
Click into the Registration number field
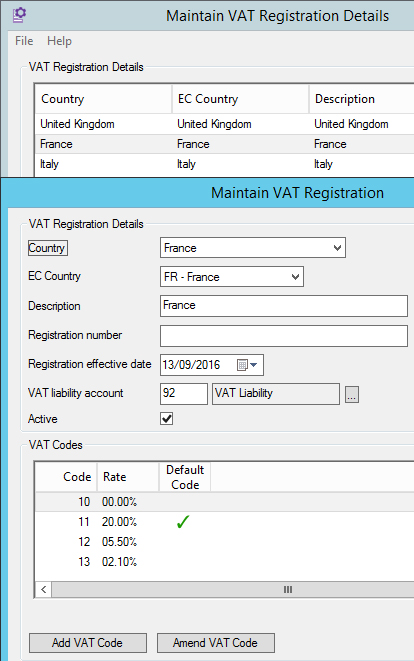pos(284,336)
